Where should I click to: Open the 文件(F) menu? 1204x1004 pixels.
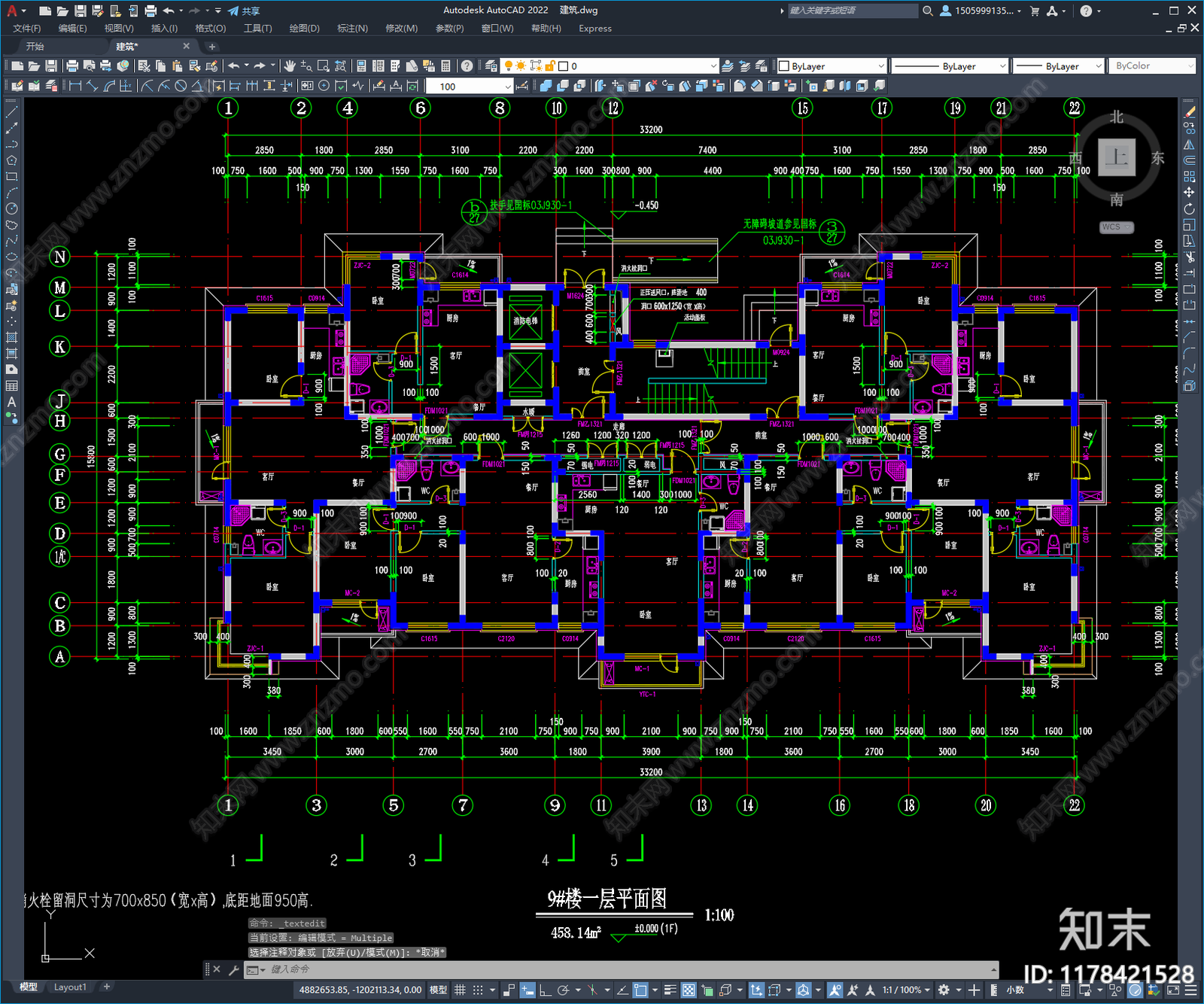click(27, 29)
